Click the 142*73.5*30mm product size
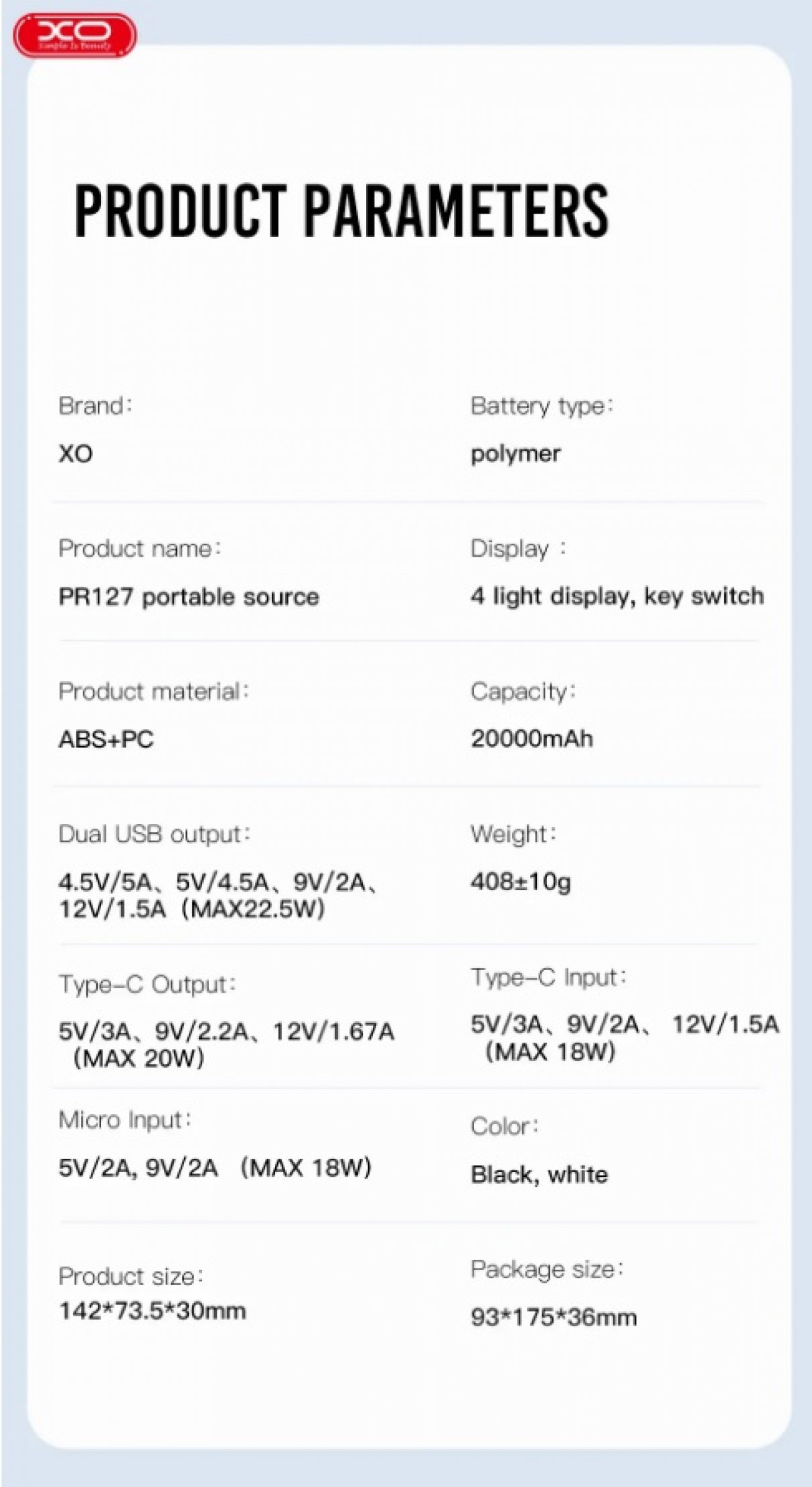 point(152,1311)
